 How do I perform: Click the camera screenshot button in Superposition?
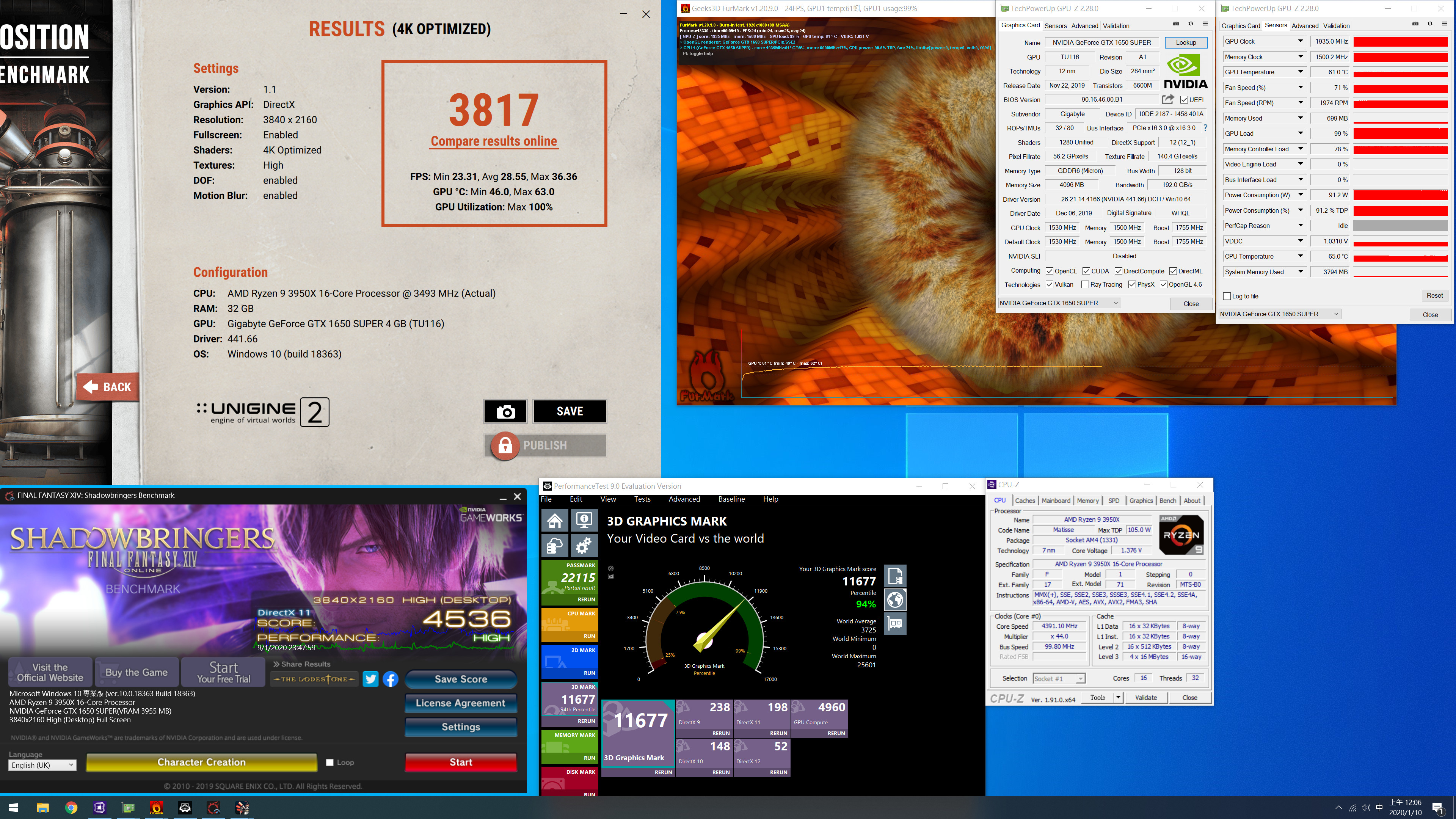[505, 411]
